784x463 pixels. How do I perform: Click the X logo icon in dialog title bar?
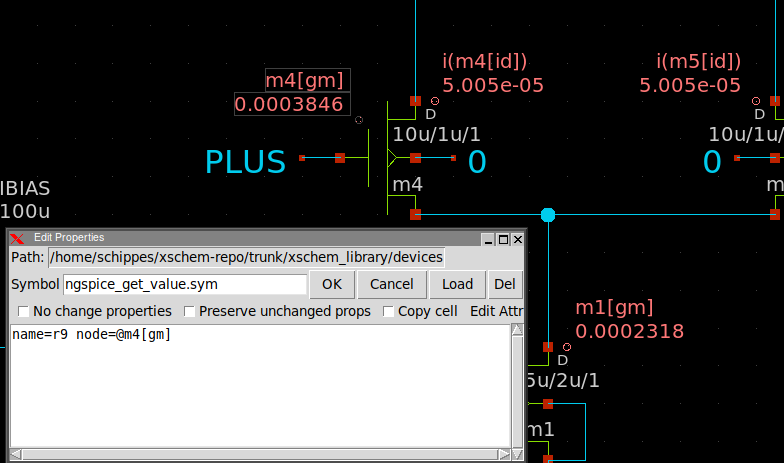[x=17, y=238]
